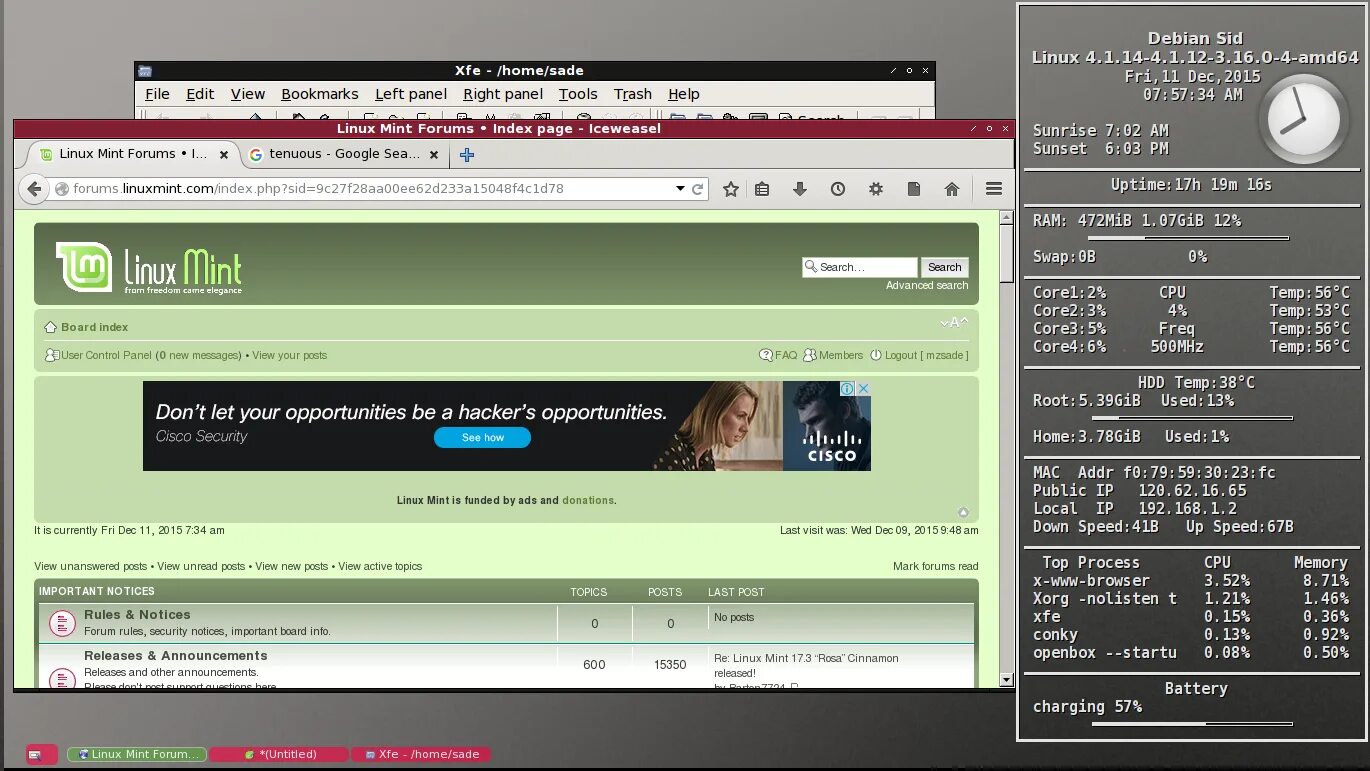Click the FAQ question mark icon
Image resolution: width=1370 pixels, height=771 pixels.
point(766,355)
